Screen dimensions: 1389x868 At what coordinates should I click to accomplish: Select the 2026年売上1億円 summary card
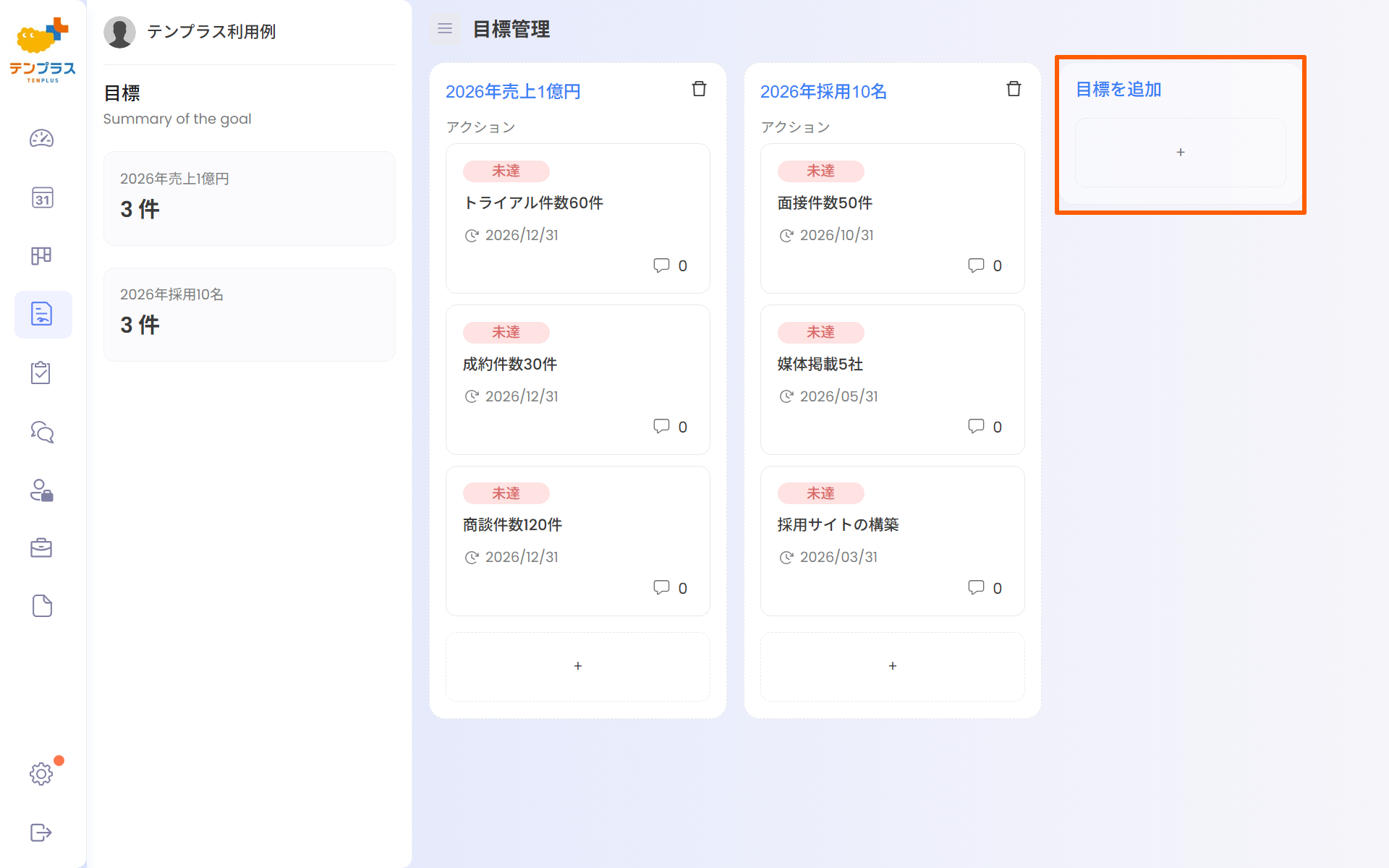(250, 198)
